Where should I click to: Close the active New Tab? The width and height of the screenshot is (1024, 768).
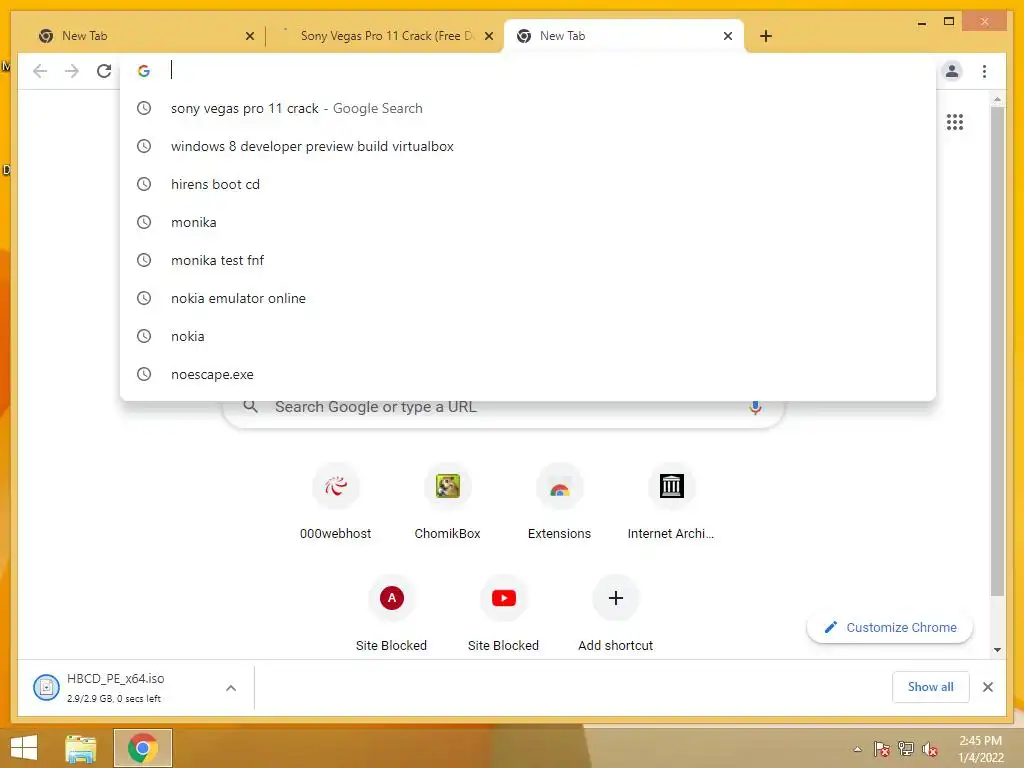tap(728, 36)
